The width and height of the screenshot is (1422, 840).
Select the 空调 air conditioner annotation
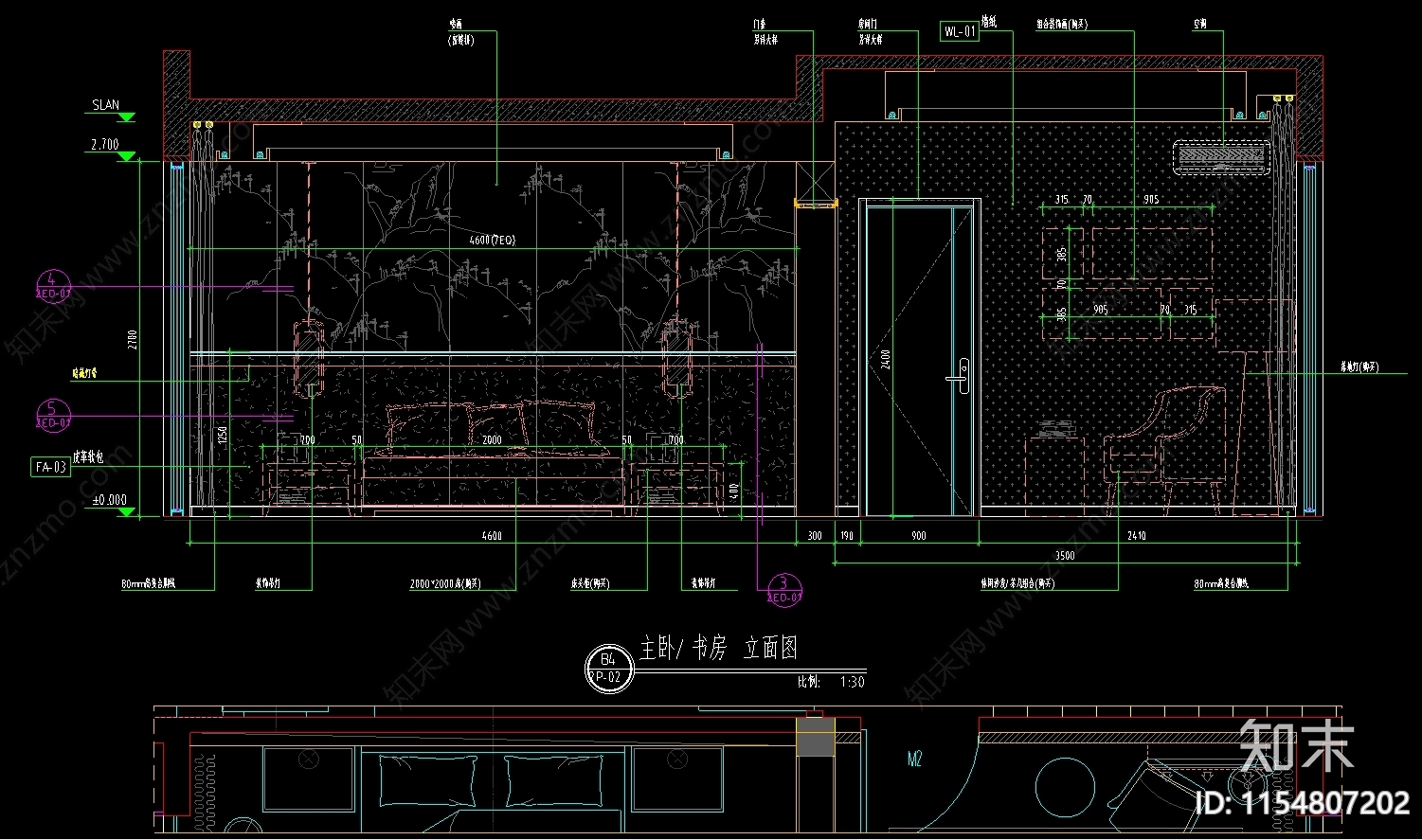coord(1200,25)
